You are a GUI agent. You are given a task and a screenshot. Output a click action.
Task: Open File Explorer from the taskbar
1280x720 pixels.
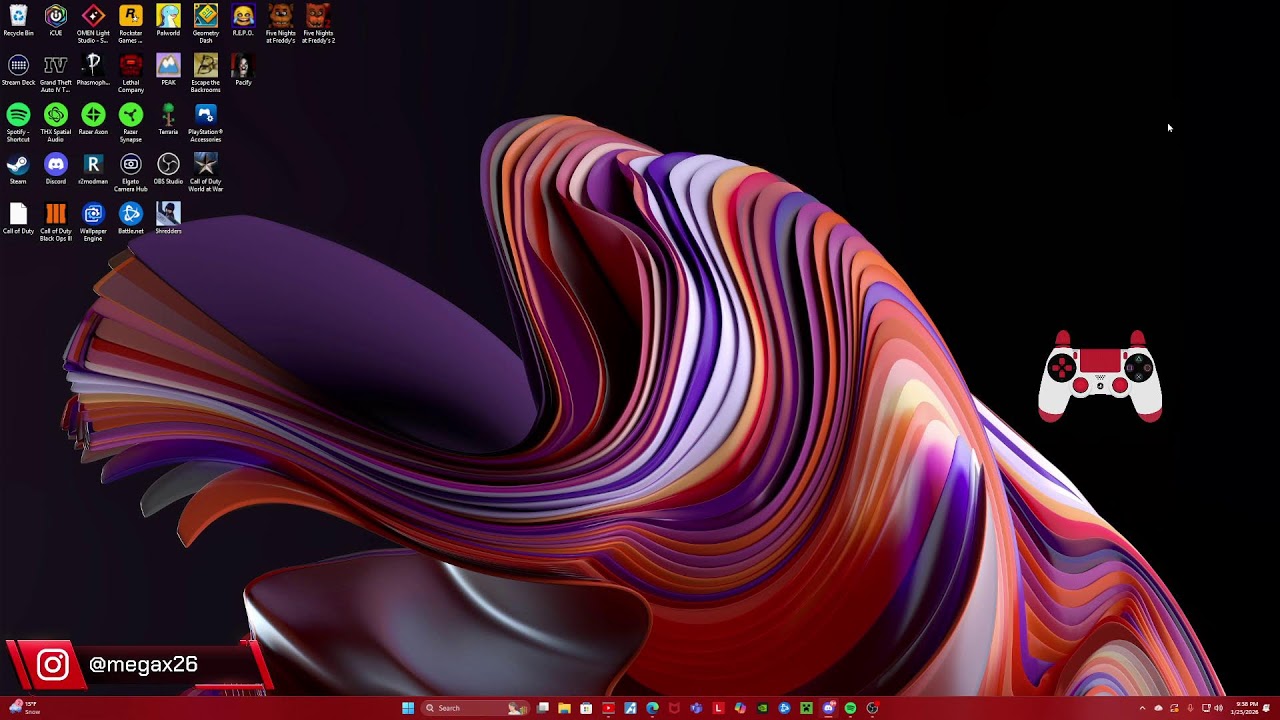pos(564,708)
